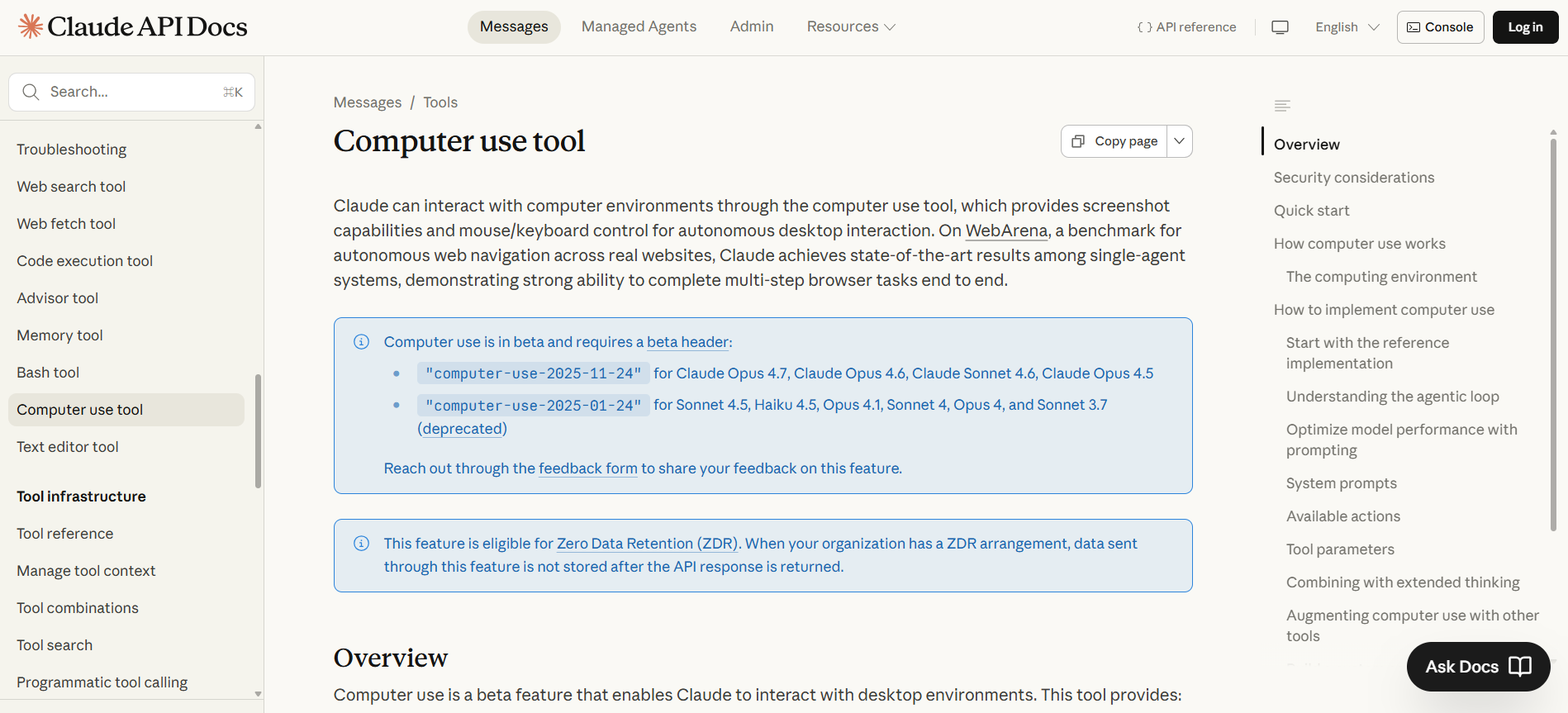
Task: Click the Copy page button
Action: (x=1114, y=141)
